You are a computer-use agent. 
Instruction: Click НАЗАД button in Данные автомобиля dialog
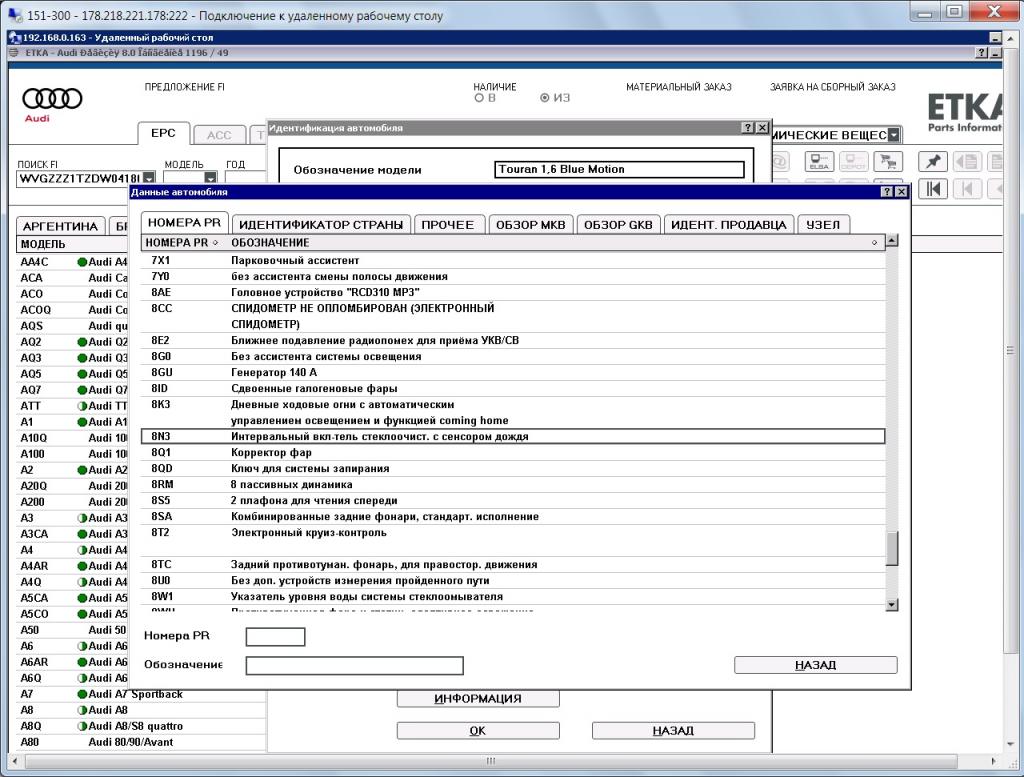pos(816,665)
